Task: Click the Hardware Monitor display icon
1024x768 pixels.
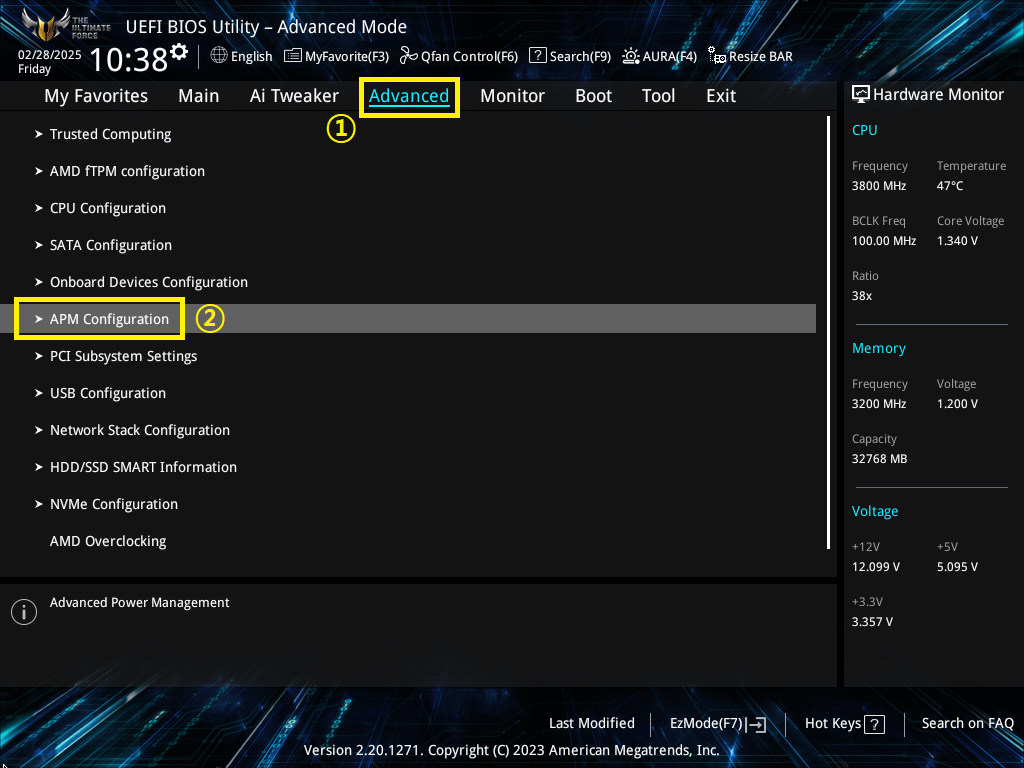Action: (861, 95)
